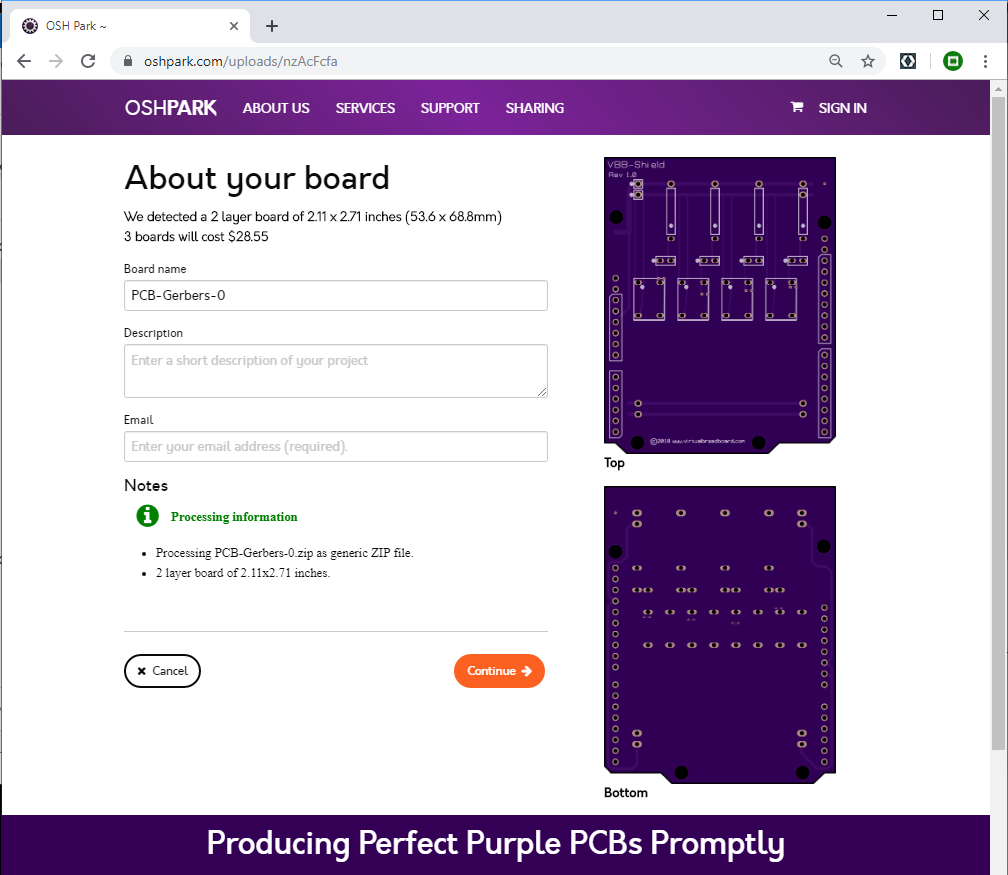
Task: Click the browser back arrow
Action: coord(24,61)
